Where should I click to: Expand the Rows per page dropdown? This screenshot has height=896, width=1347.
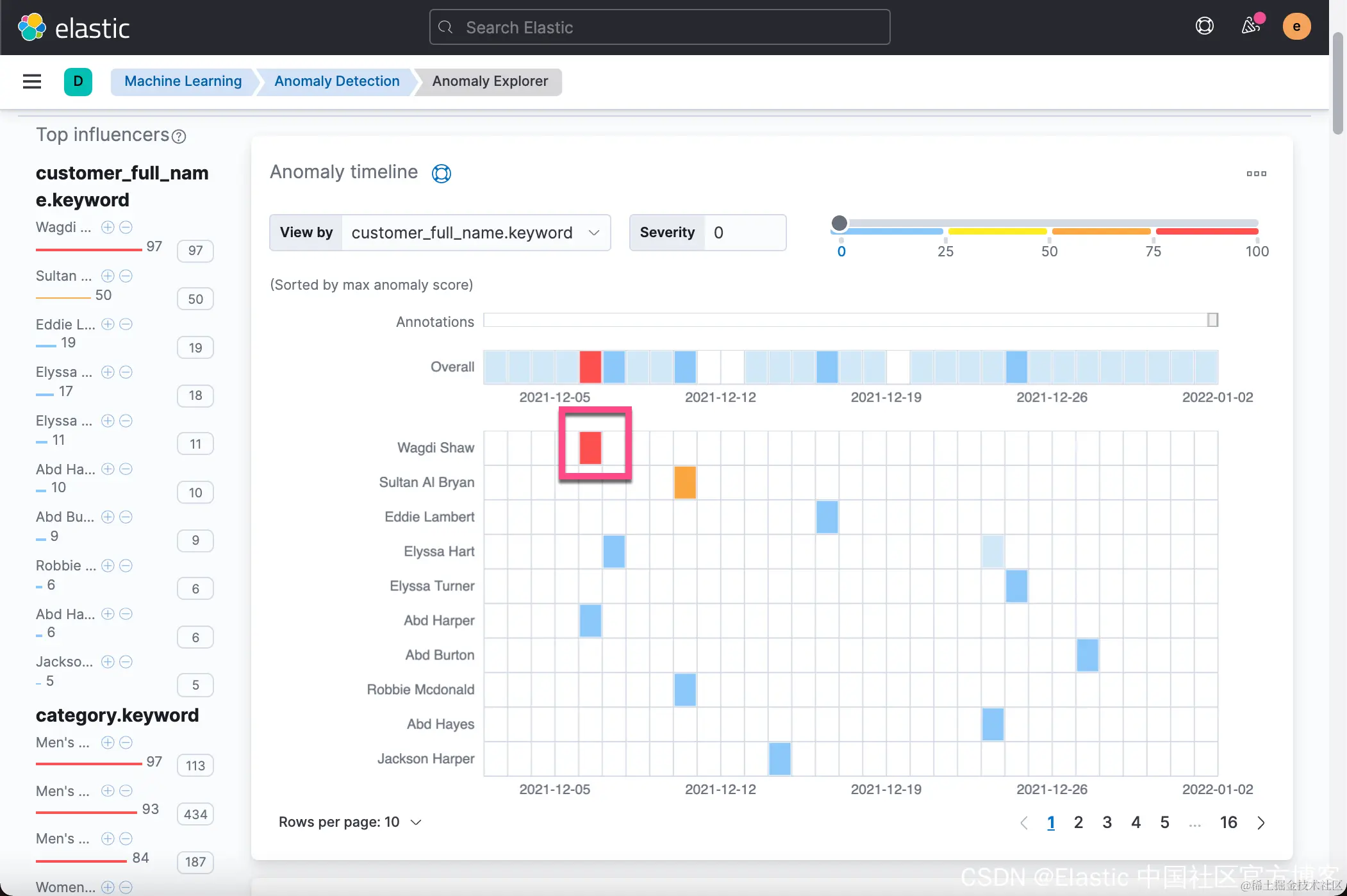350,822
